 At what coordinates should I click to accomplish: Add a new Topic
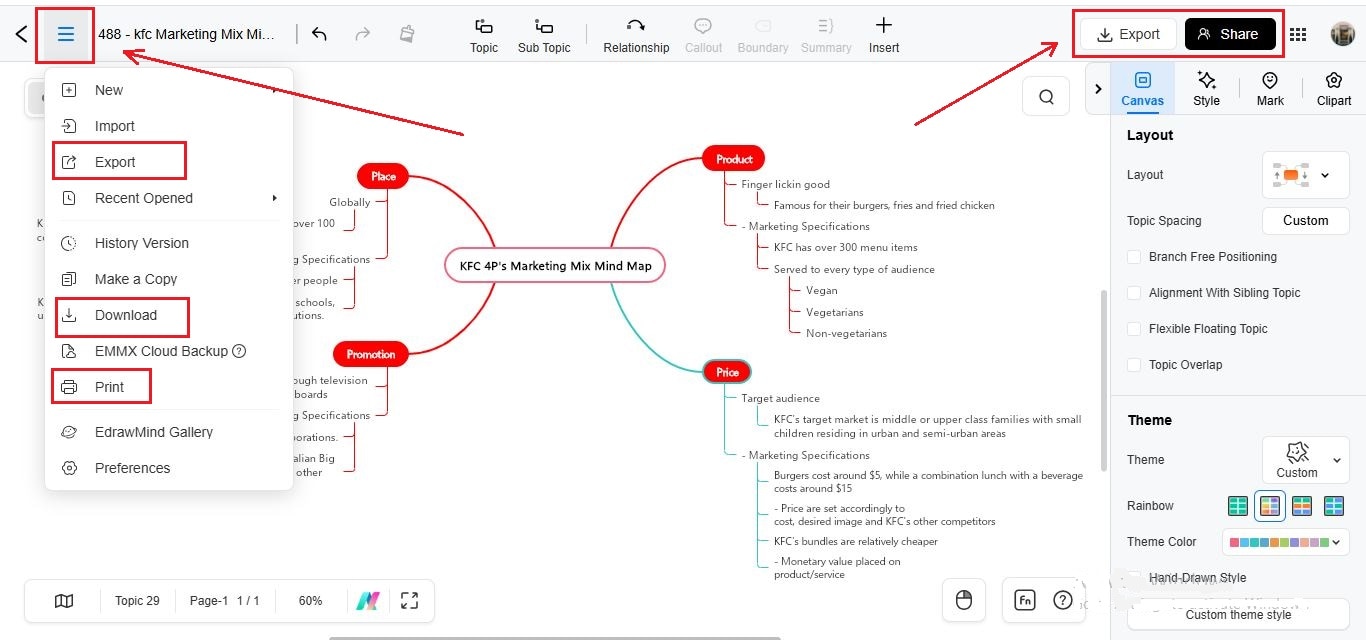pos(484,35)
